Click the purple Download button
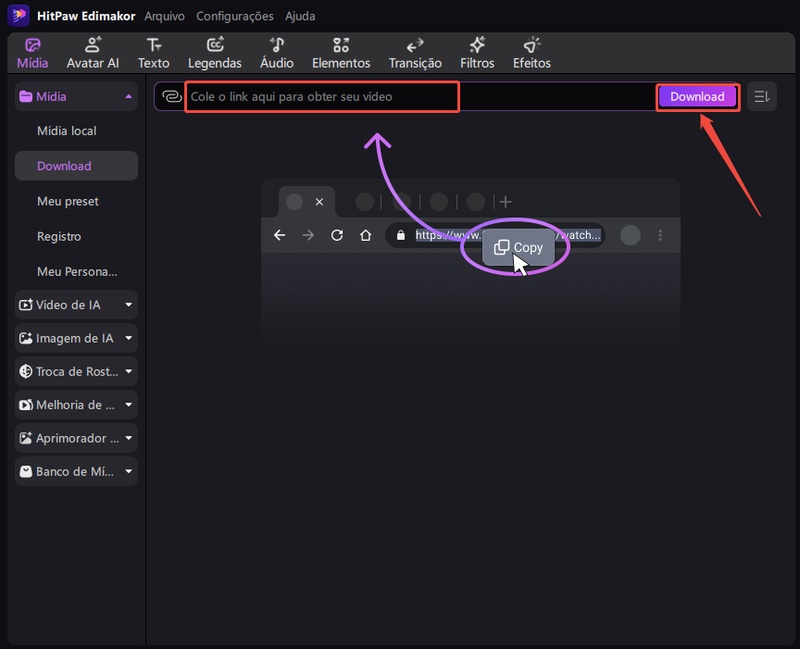800x649 pixels. (697, 96)
